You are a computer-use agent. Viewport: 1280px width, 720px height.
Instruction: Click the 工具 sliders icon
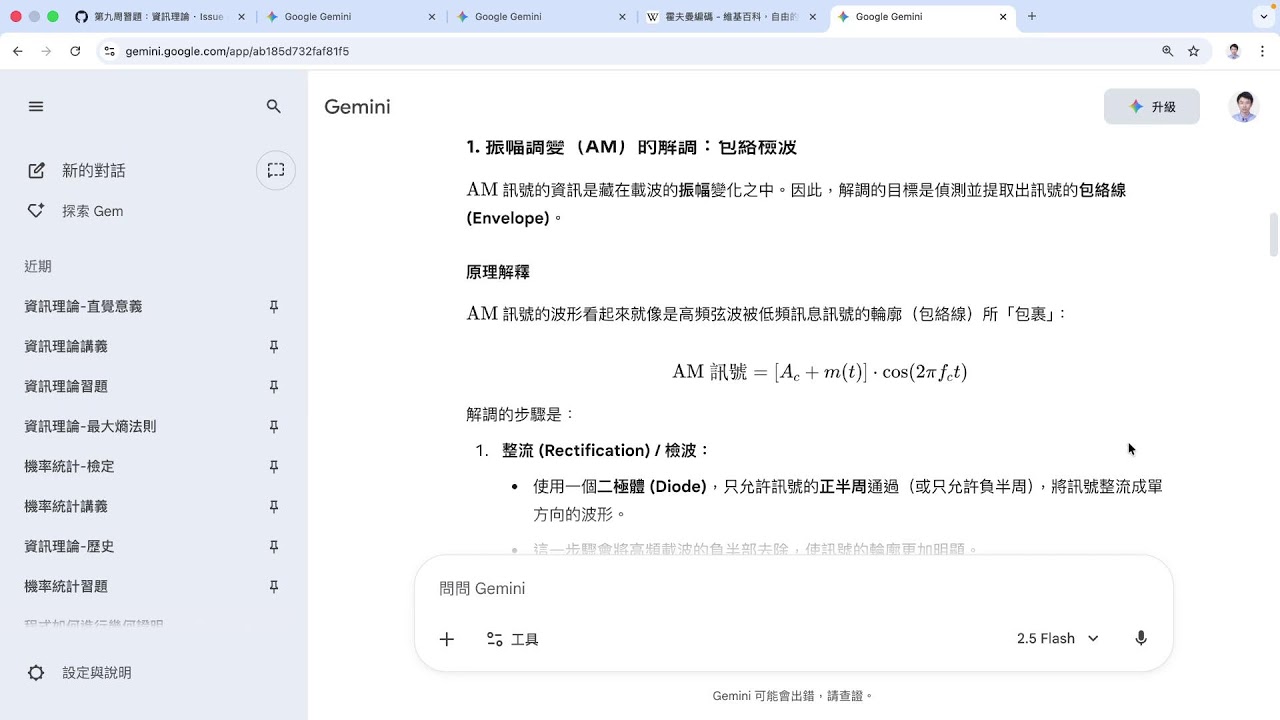click(x=494, y=639)
